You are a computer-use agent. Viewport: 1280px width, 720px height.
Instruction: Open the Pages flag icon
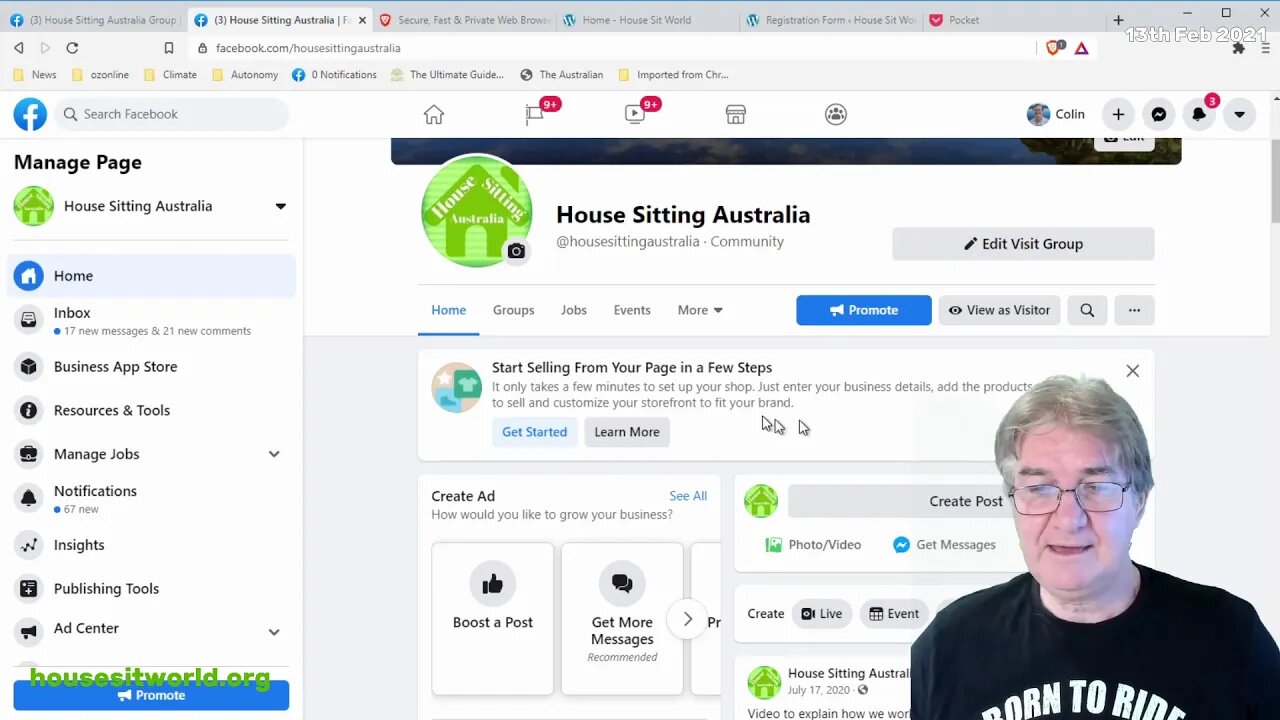535,114
